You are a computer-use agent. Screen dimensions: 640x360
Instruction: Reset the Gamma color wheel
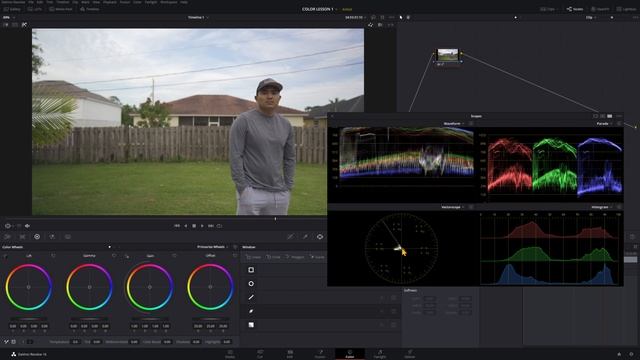pos(114,256)
